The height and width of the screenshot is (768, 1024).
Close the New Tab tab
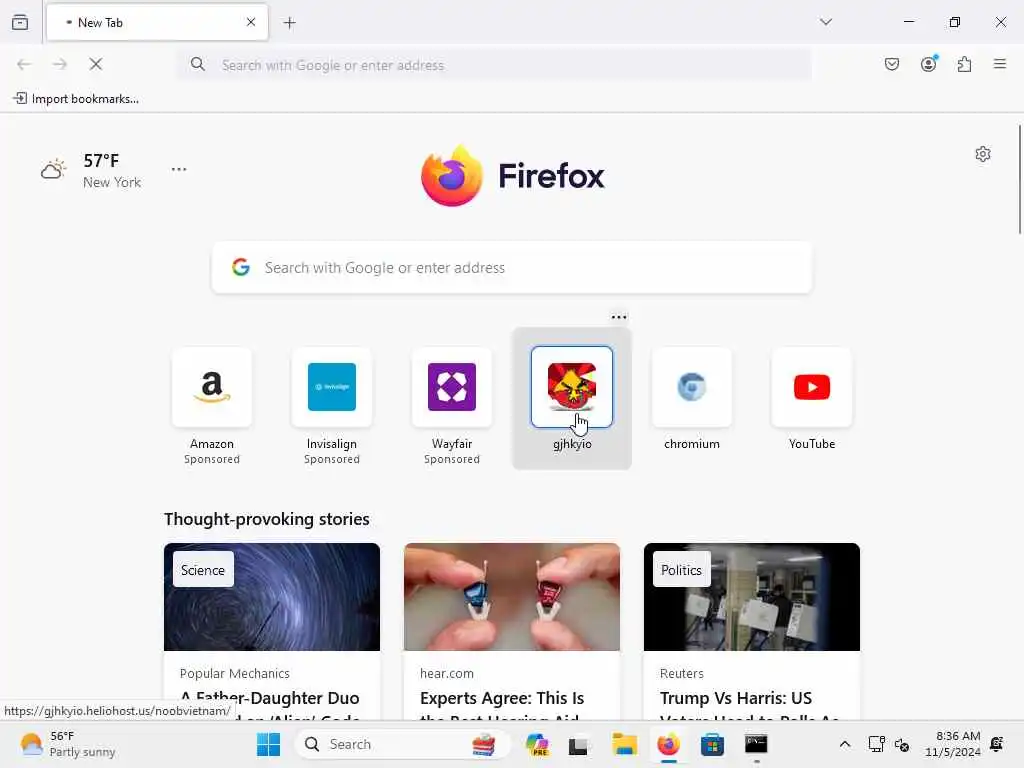(x=251, y=22)
